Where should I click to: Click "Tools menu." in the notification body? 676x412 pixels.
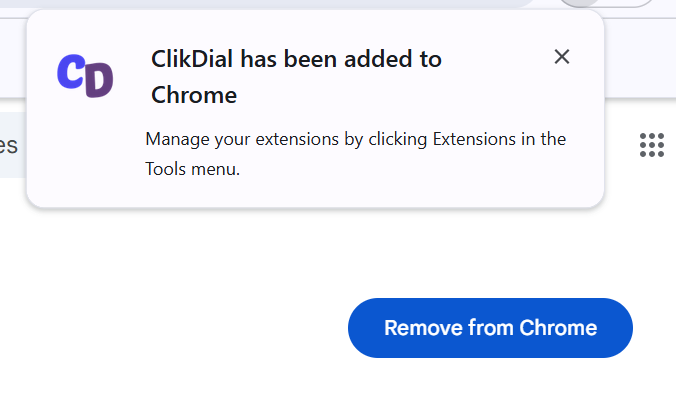click(192, 169)
